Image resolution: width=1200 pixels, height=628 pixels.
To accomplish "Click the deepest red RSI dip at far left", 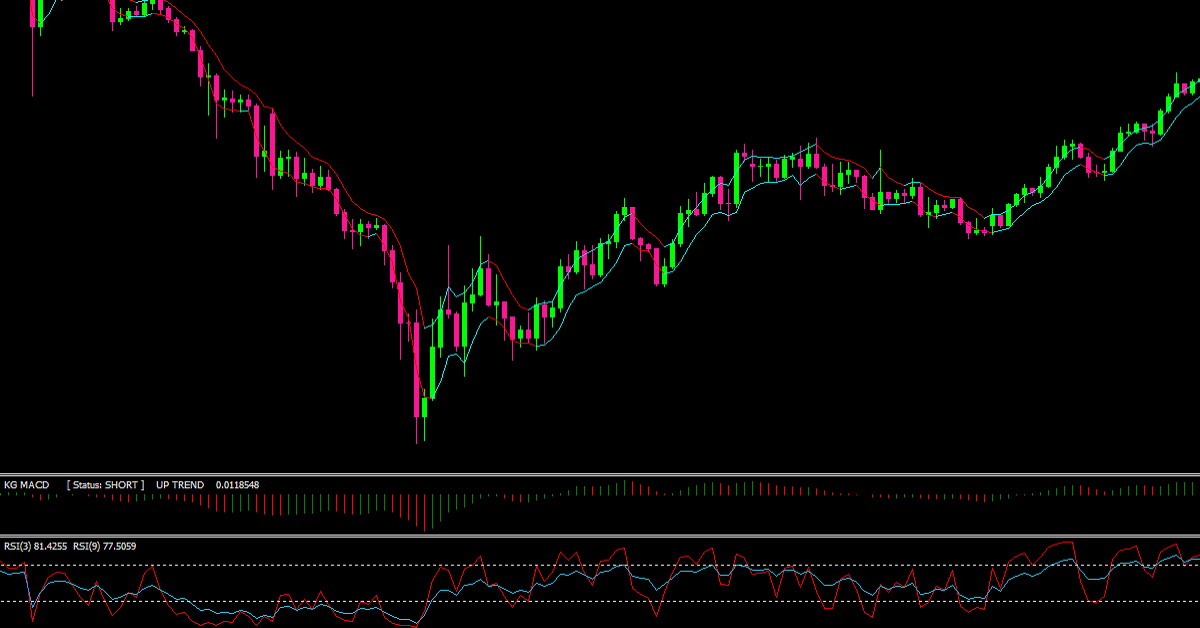I will point(32,615).
